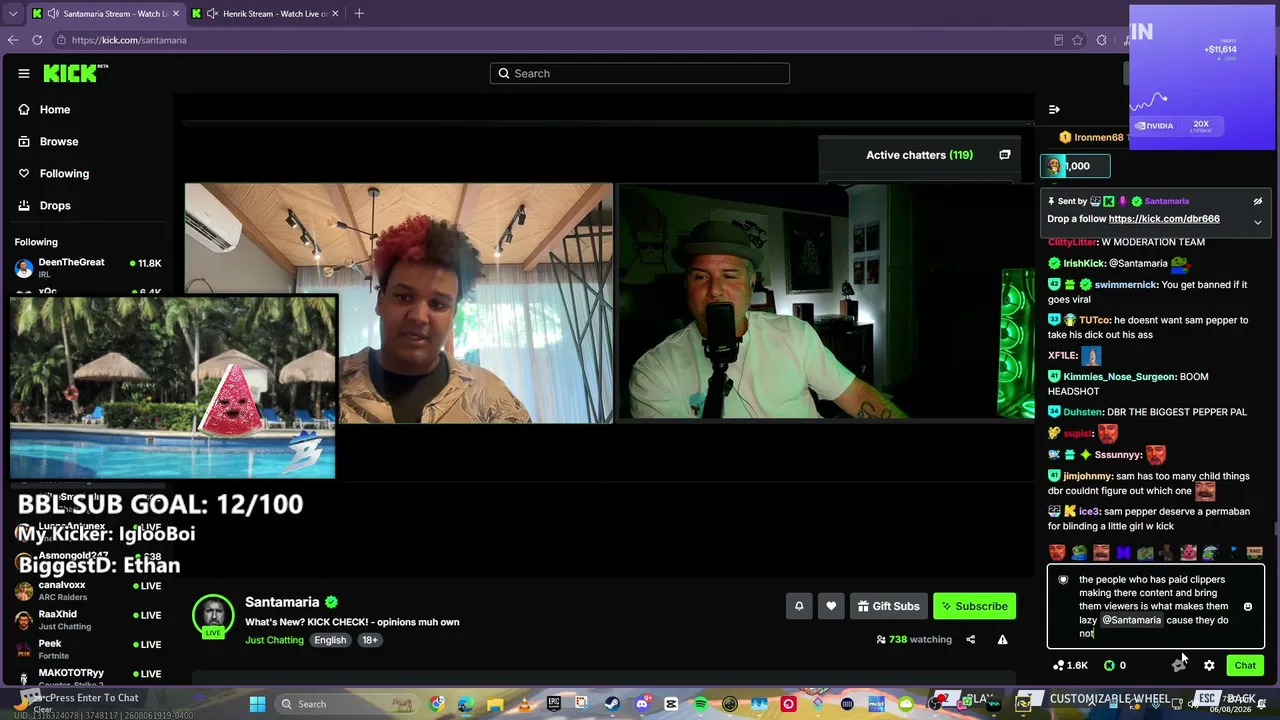The width and height of the screenshot is (1280, 720).
Task: Open DeenTheGreat channel in Following list
Action: [x=86, y=267]
